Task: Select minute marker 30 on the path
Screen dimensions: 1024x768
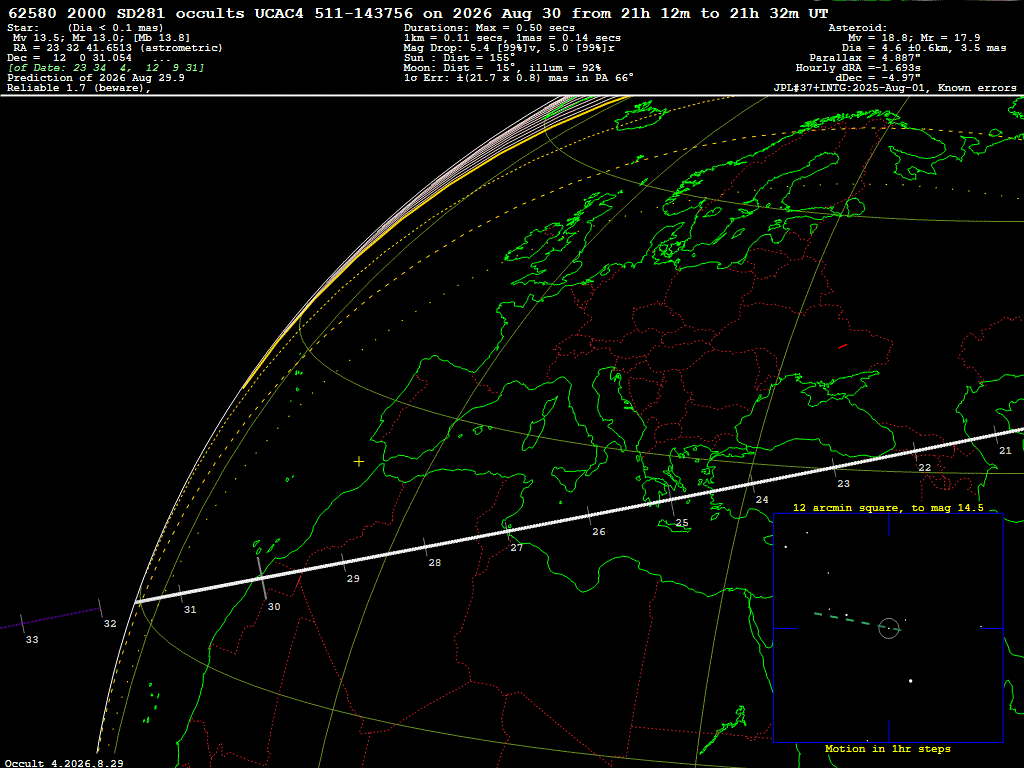Action: 274,607
